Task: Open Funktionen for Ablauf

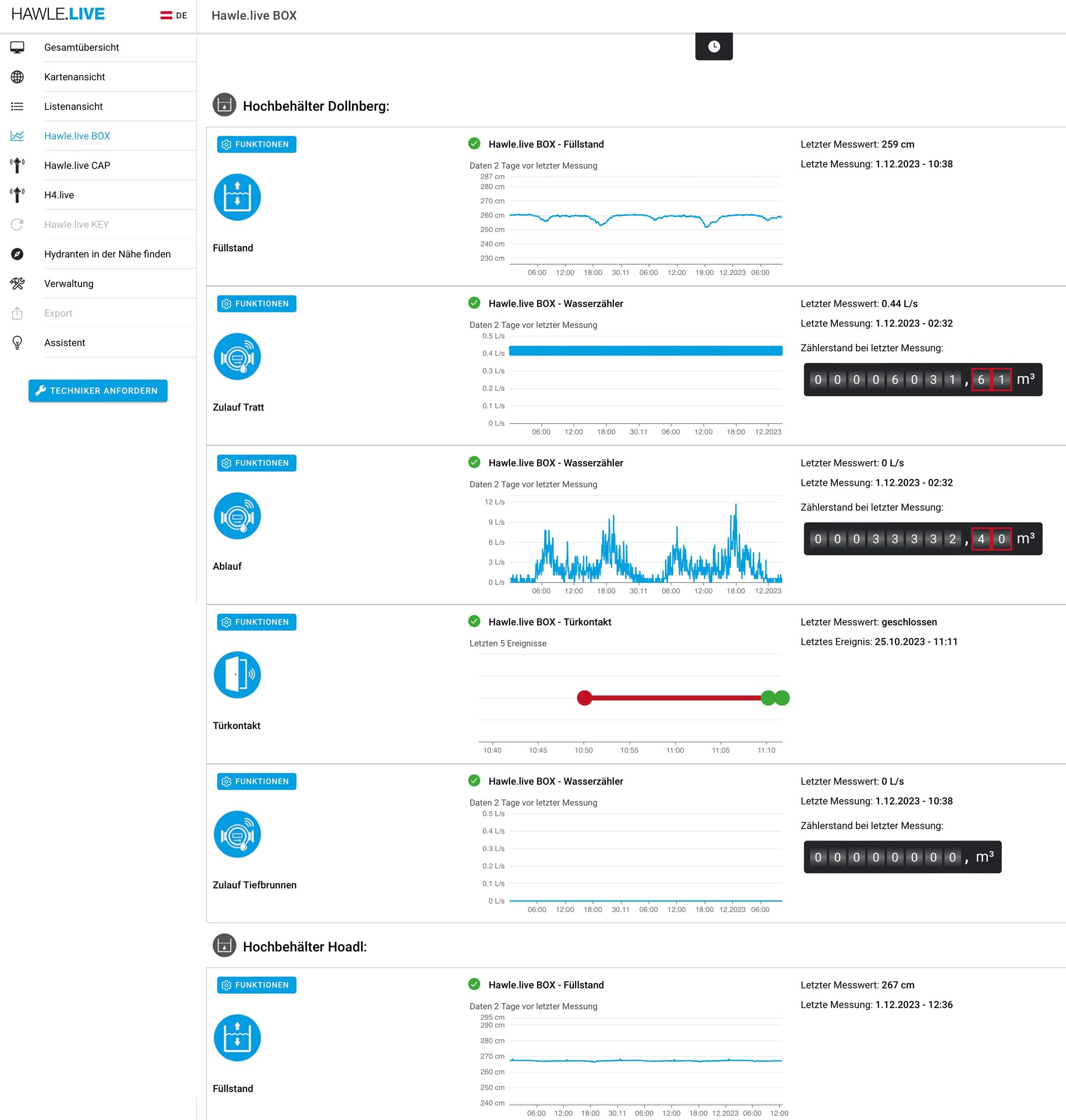Action: coord(256,463)
